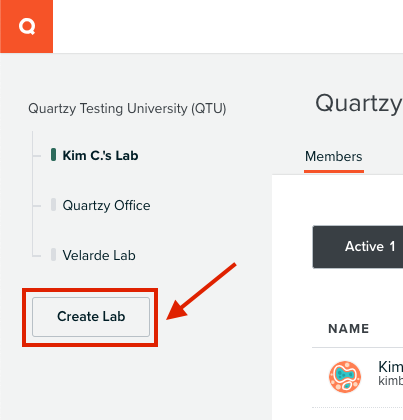Screen dimensions: 403x420
Task: Click the tree connector line beside Velarde Lab
Action: pyautogui.click(x=36, y=256)
